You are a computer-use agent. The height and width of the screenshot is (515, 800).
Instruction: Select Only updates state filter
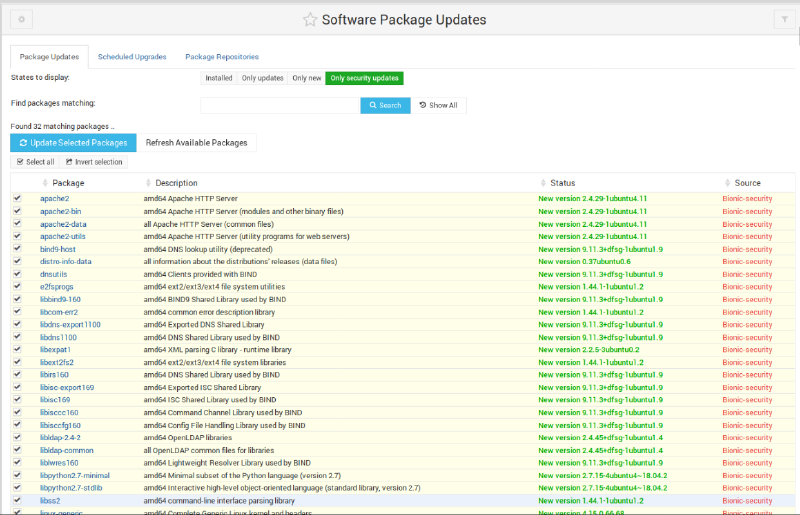pyautogui.click(x=262, y=78)
